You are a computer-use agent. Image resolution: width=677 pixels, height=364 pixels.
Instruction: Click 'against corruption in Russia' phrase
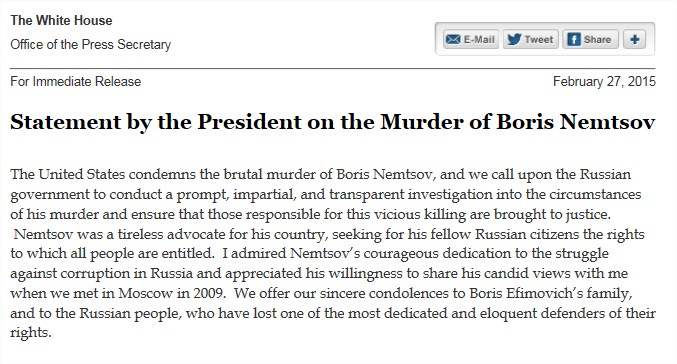pyautogui.click(x=101, y=273)
